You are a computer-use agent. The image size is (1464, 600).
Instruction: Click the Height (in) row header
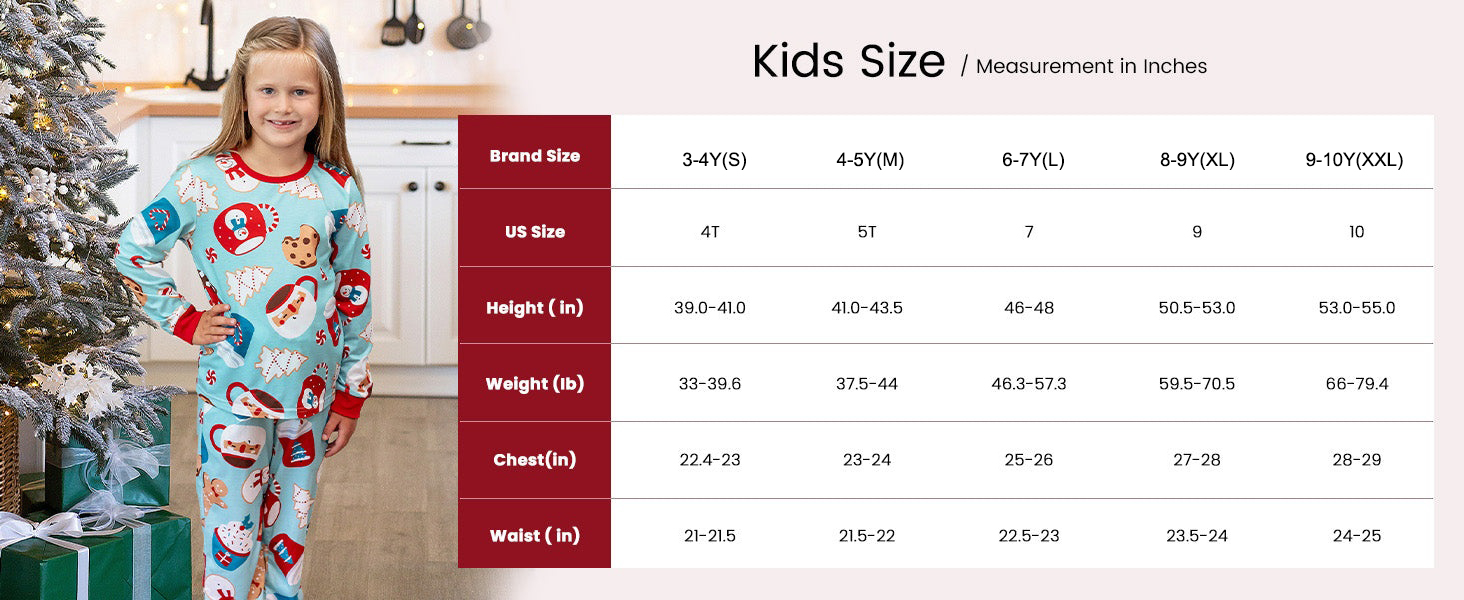[x=534, y=308]
